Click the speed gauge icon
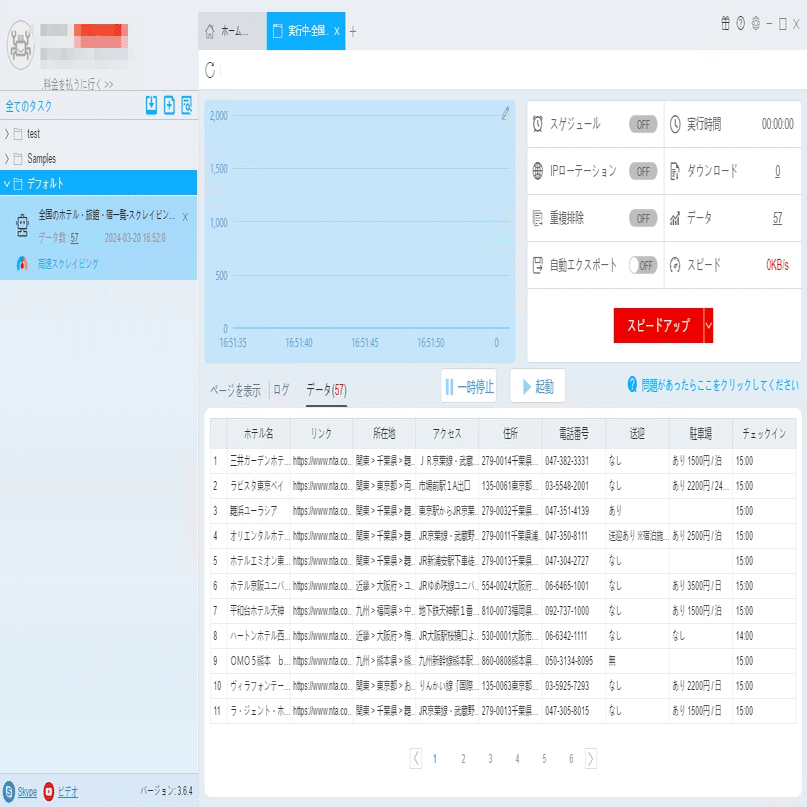 point(675,265)
